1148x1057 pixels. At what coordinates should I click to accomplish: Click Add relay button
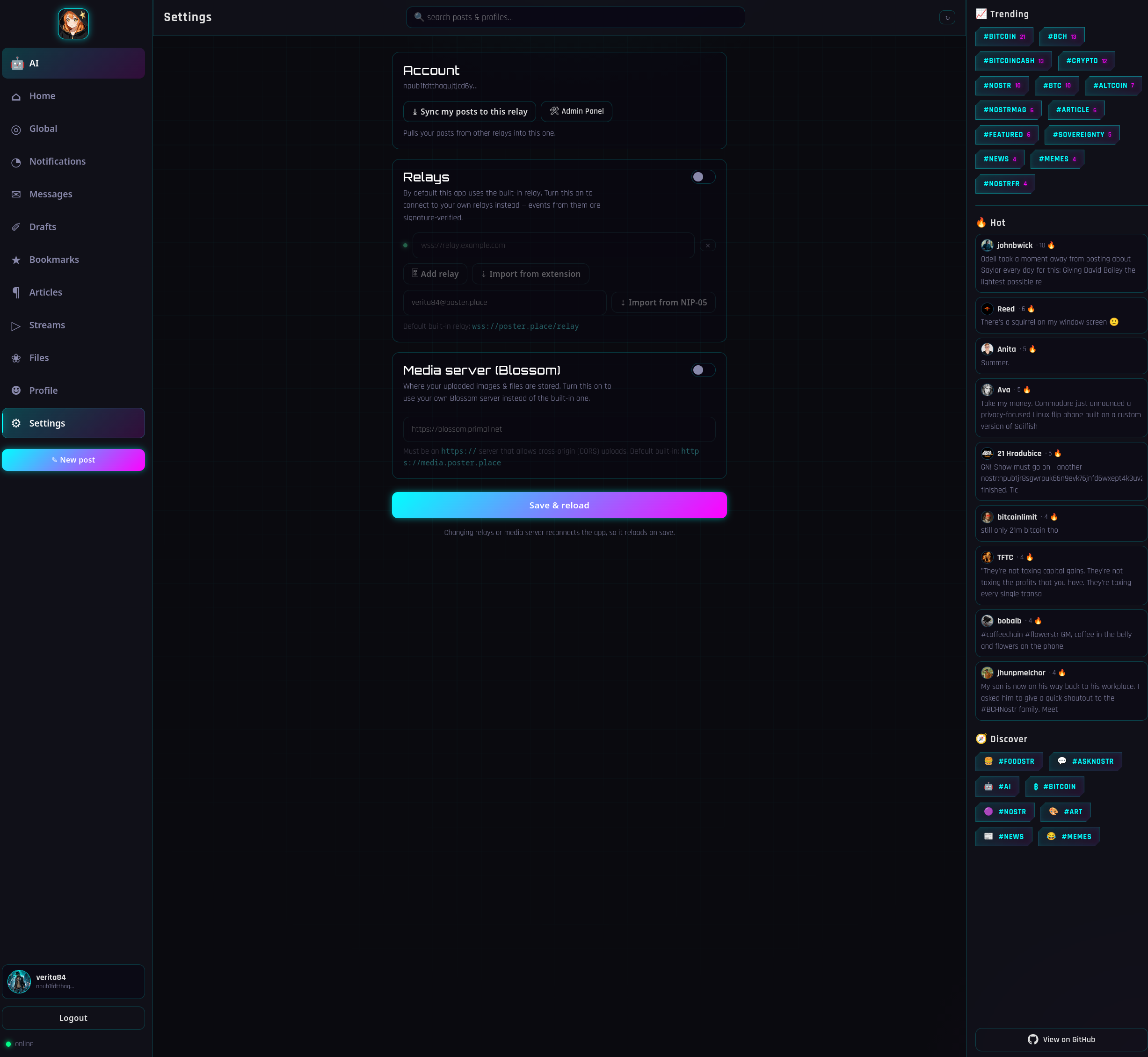[x=435, y=274]
